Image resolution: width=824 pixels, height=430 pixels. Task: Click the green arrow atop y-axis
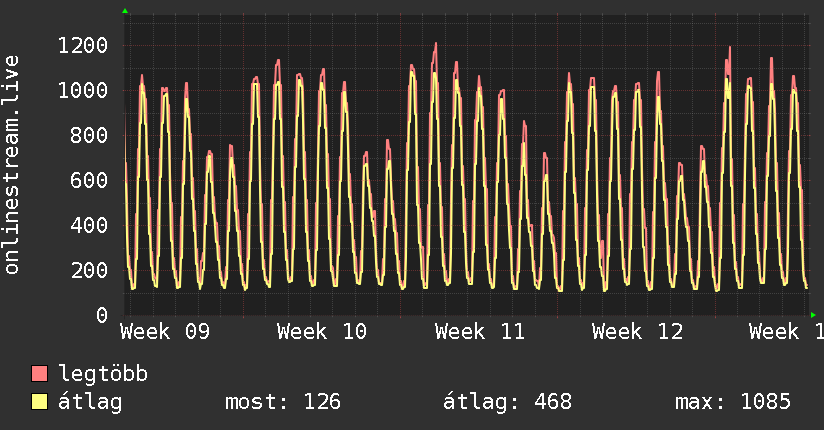pyautogui.click(x=125, y=10)
